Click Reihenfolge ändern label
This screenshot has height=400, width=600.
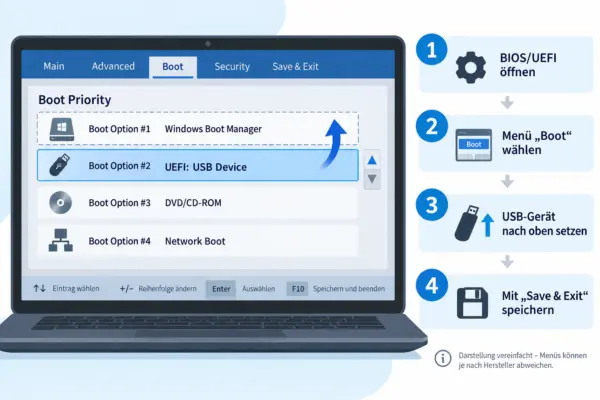(167, 289)
